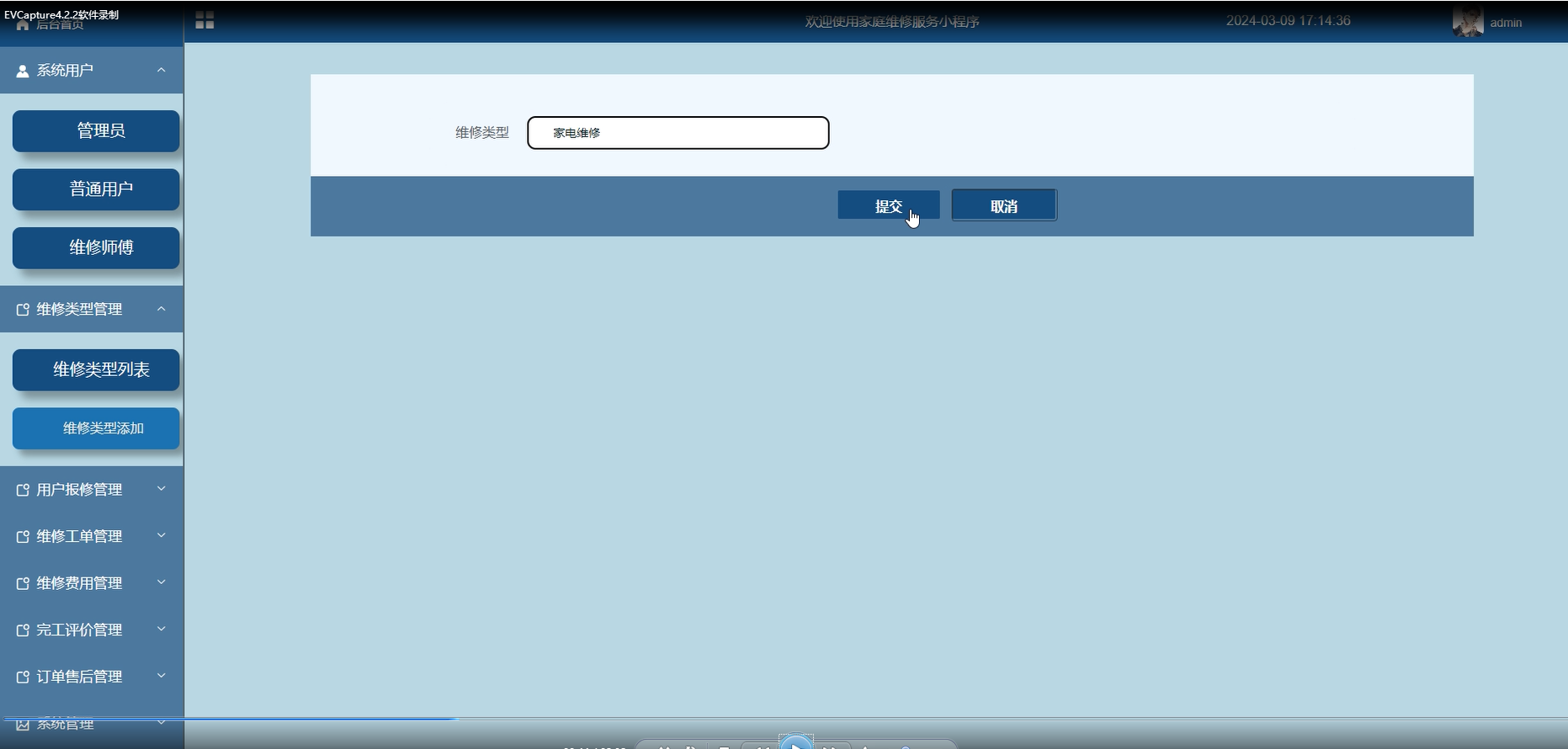1568x749 pixels.
Task: Click the 完工评价管理 menu icon
Action: click(23, 630)
